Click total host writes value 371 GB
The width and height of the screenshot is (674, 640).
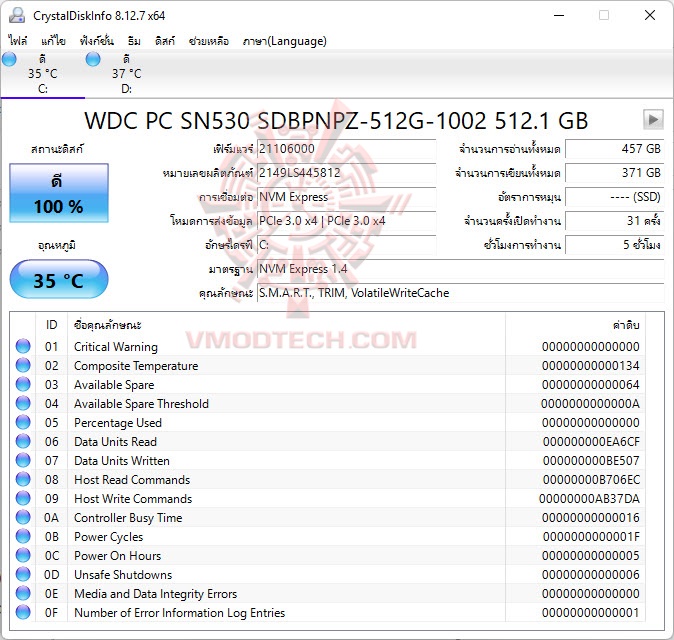(x=614, y=173)
